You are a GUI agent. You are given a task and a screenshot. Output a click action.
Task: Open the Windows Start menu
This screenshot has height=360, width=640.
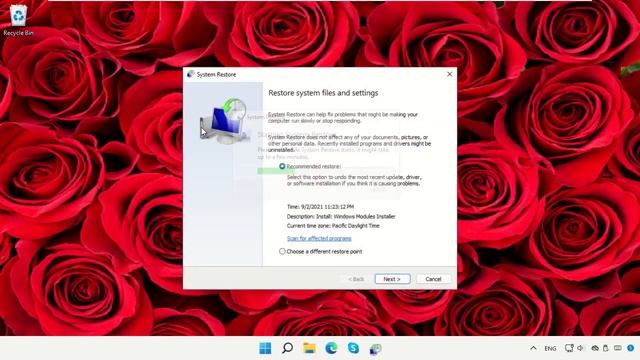(265, 348)
